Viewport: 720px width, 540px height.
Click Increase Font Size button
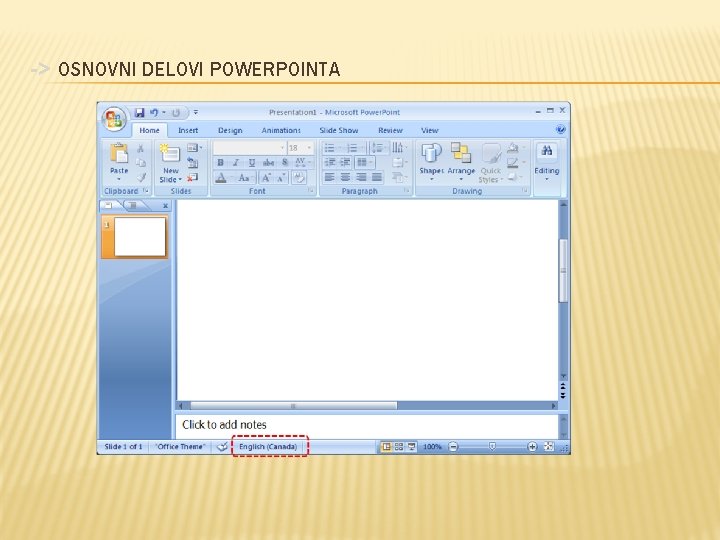266,178
